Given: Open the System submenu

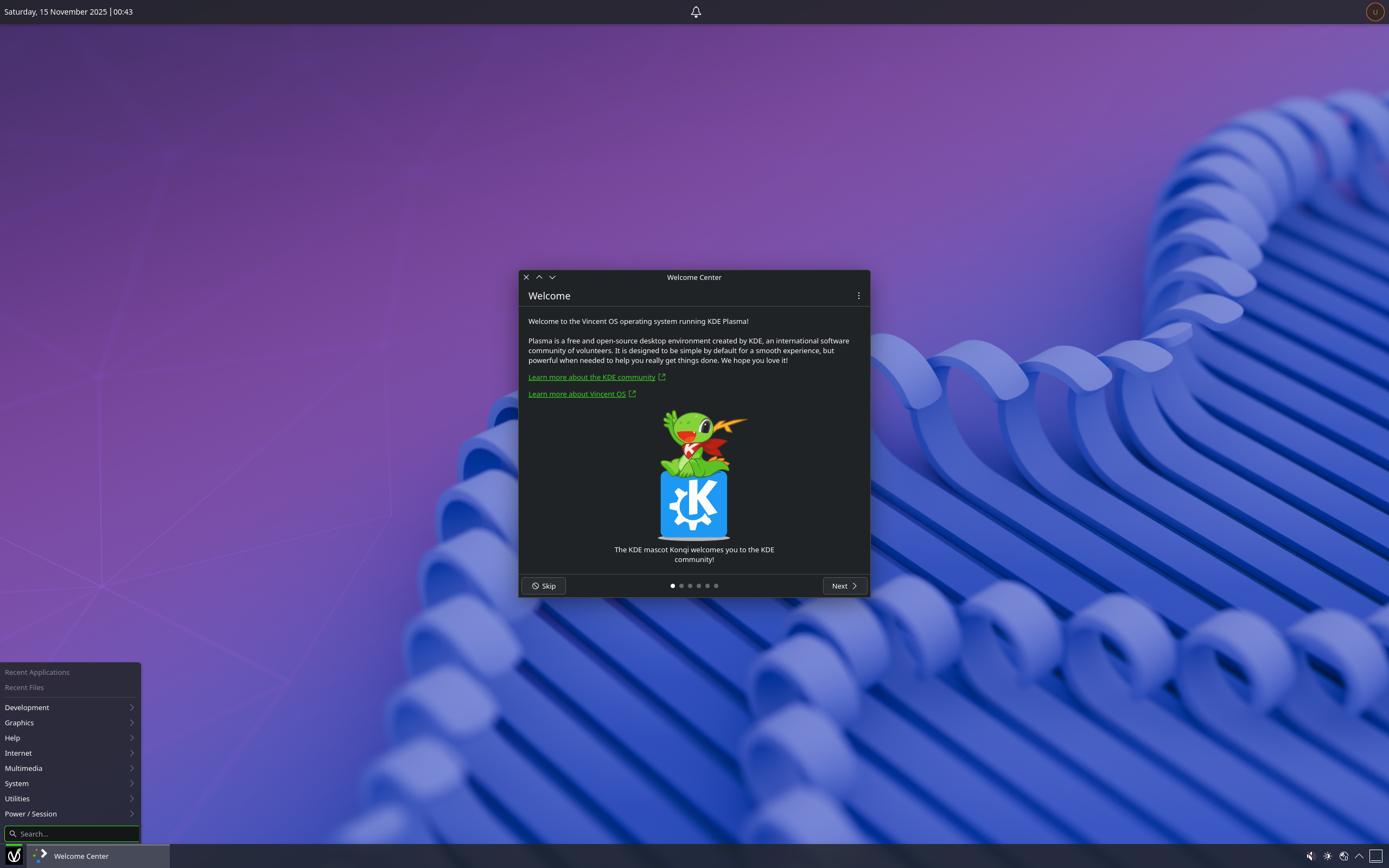Looking at the screenshot, I should (70, 783).
